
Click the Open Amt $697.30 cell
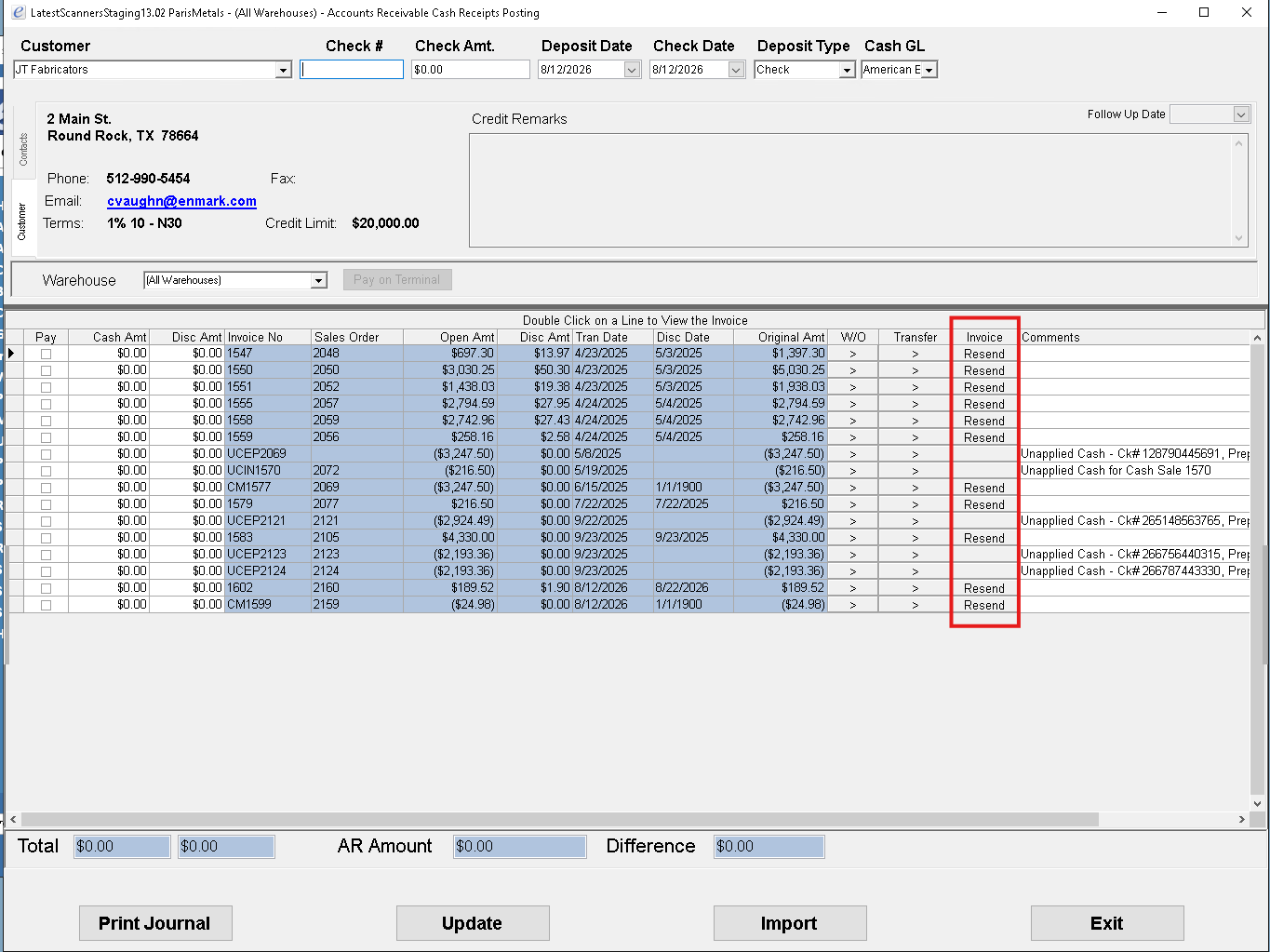tap(450, 354)
